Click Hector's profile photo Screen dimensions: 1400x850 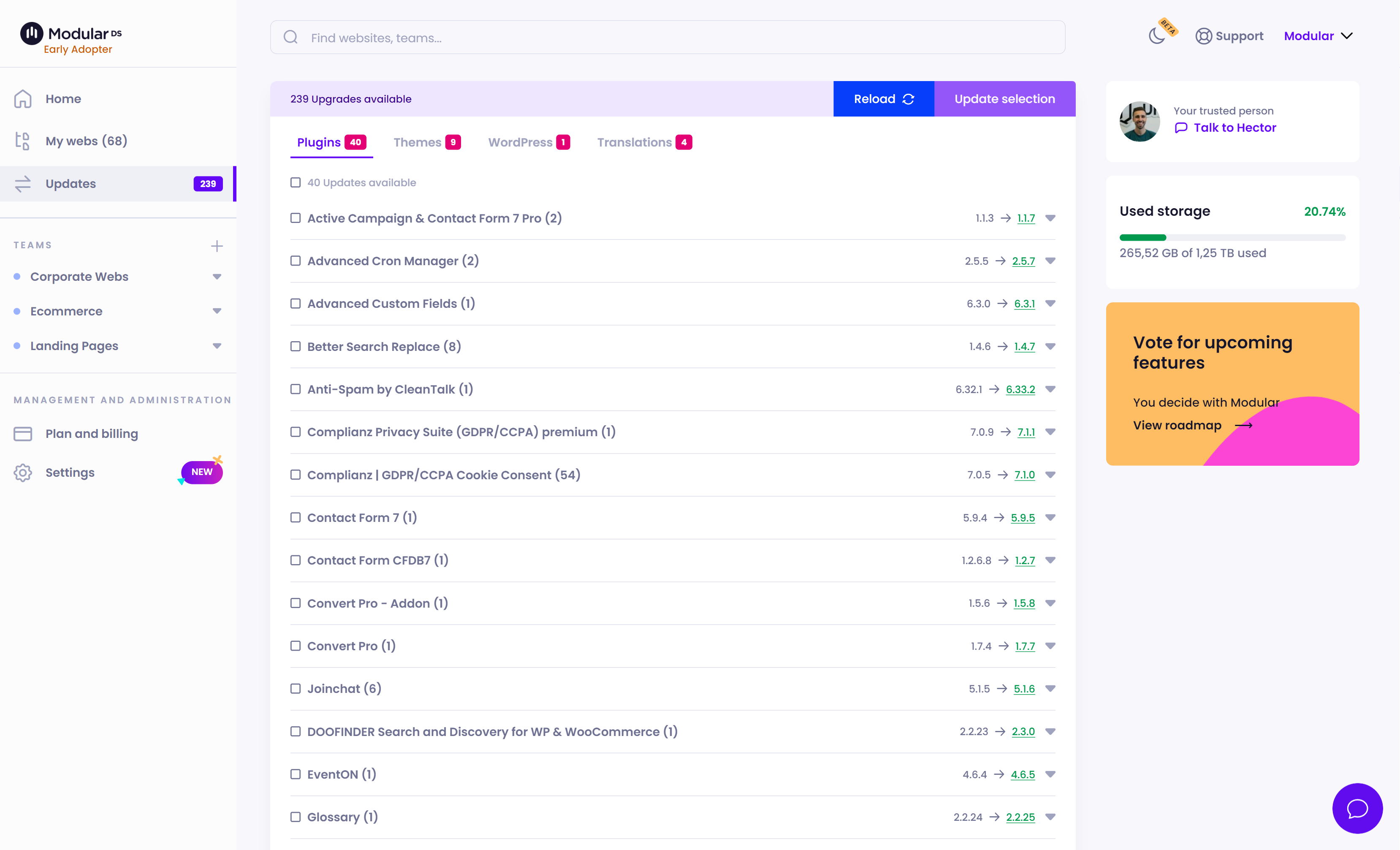tap(1139, 122)
